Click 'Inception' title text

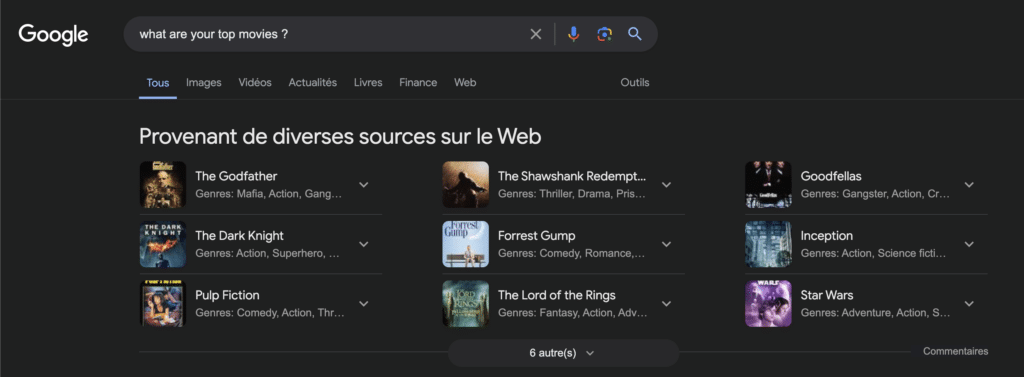(x=827, y=236)
